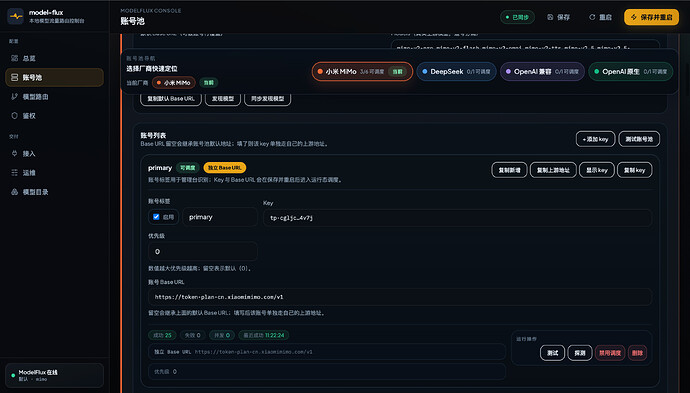Click the 失败 0 stat badge
The width and height of the screenshot is (690, 393).
tap(193, 335)
